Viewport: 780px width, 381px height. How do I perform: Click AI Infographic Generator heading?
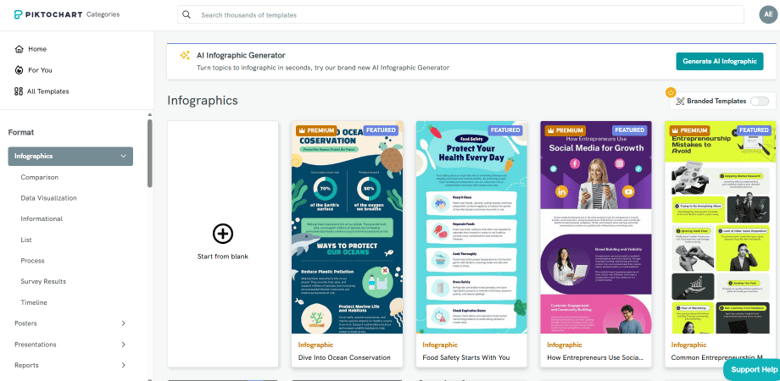pyautogui.click(x=241, y=55)
